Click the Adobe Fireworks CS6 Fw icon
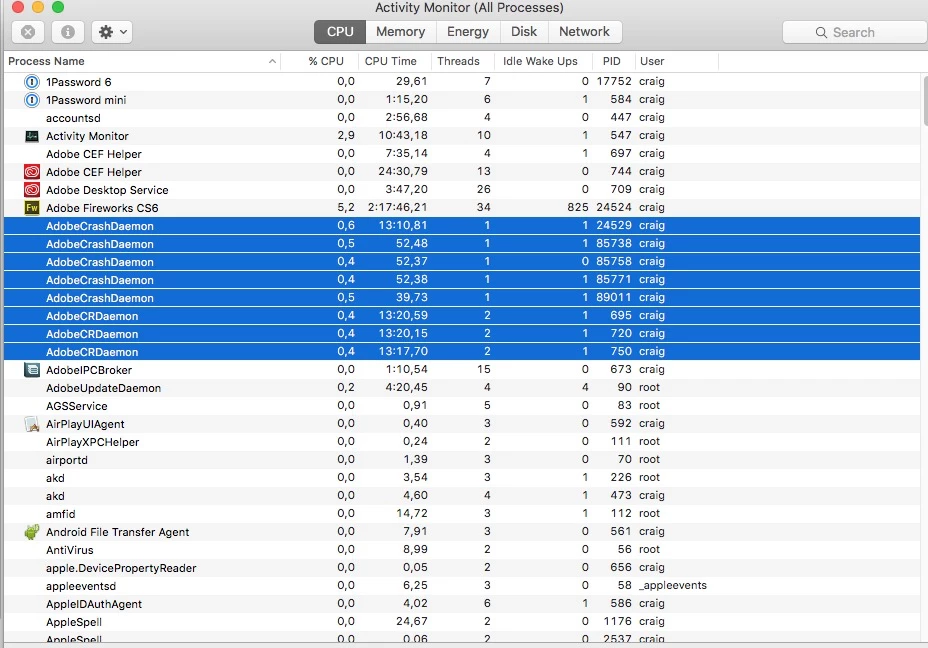This screenshot has width=928, height=648. (32, 208)
